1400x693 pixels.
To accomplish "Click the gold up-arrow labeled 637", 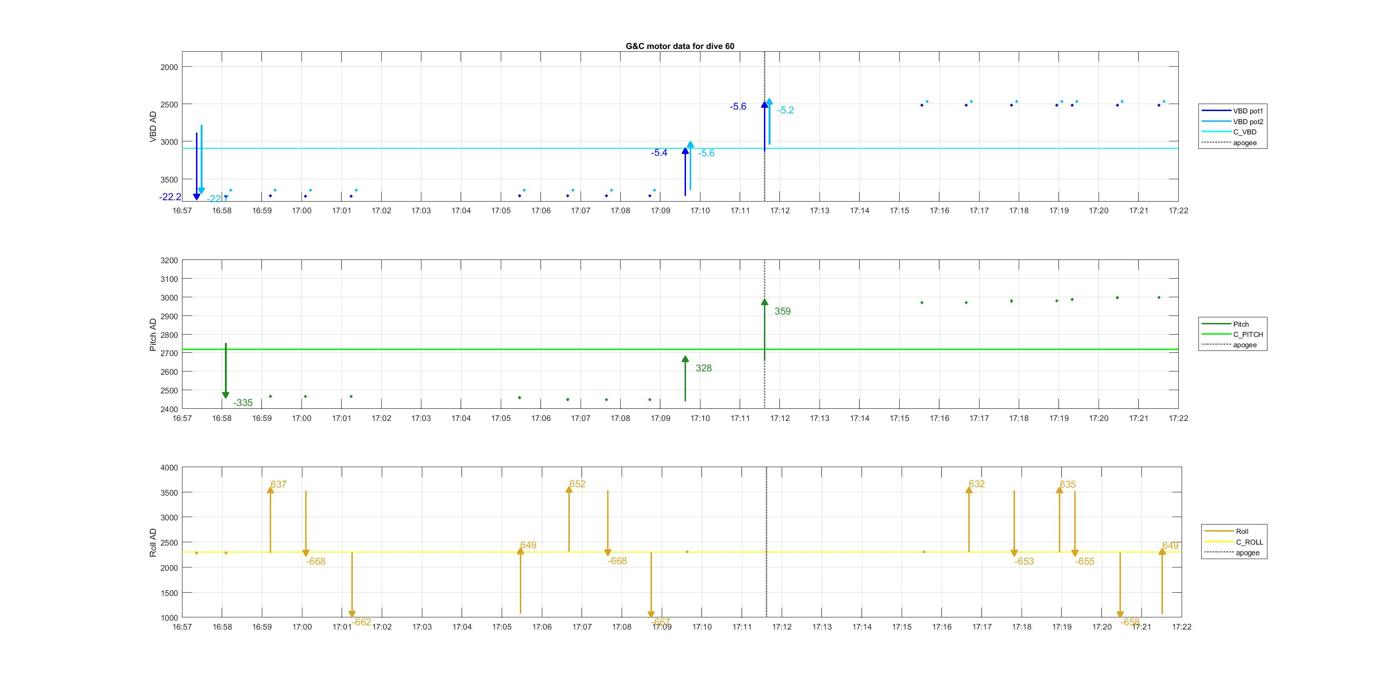I will (x=270, y=519).
